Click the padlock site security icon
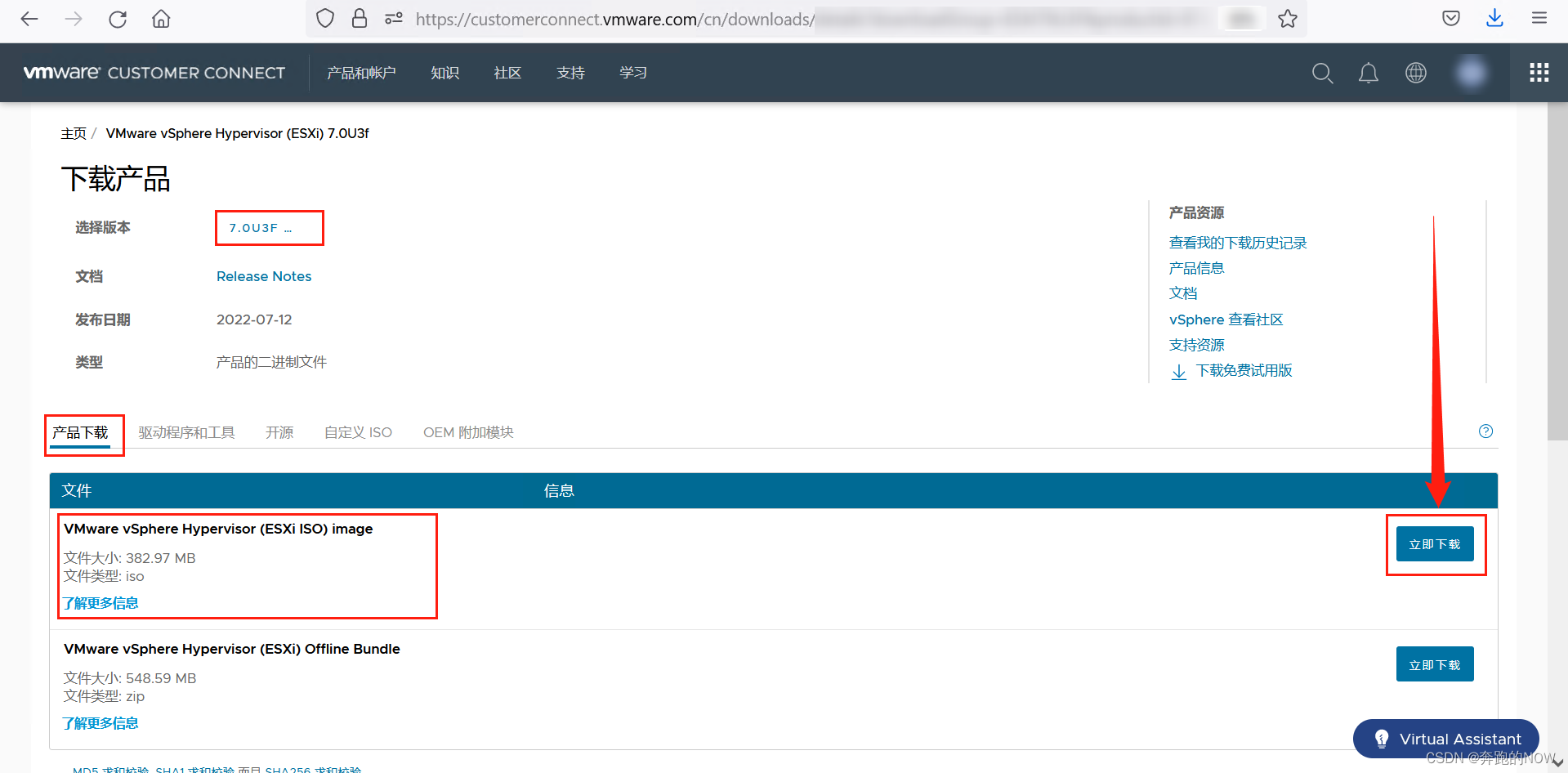Image resolution: width=1568 pixels, height=773 pixels. tap(359, 18)
